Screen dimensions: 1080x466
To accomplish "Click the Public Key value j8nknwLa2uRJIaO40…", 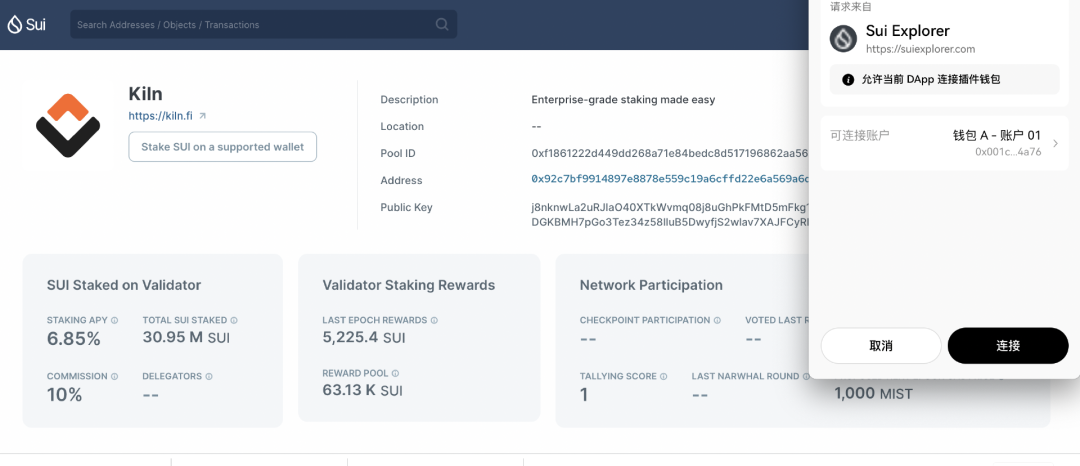I will click(x=669, y=215).
